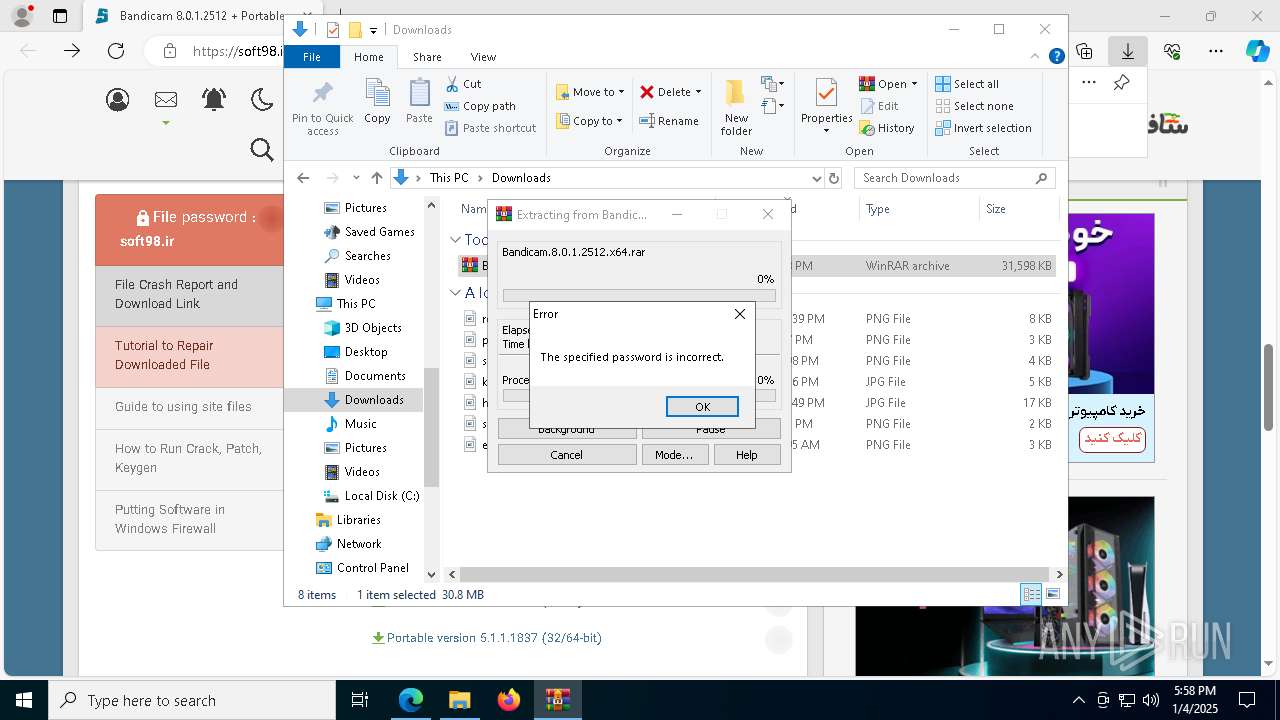Viewport: 1280px width, 720px height.
Task: Select Documents in navigation pane
Action: [x=365, y=376]
